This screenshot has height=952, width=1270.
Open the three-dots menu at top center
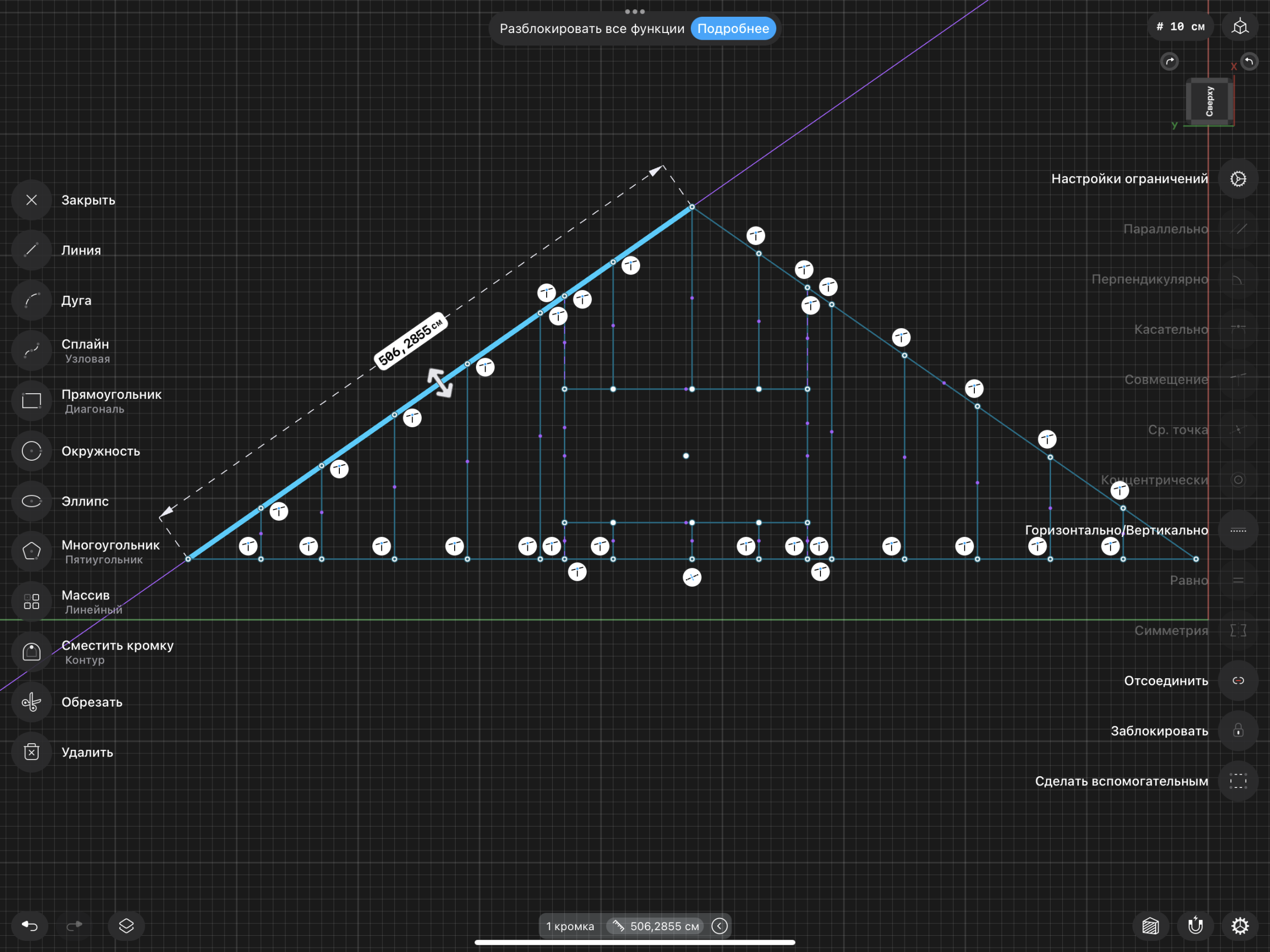634,12
